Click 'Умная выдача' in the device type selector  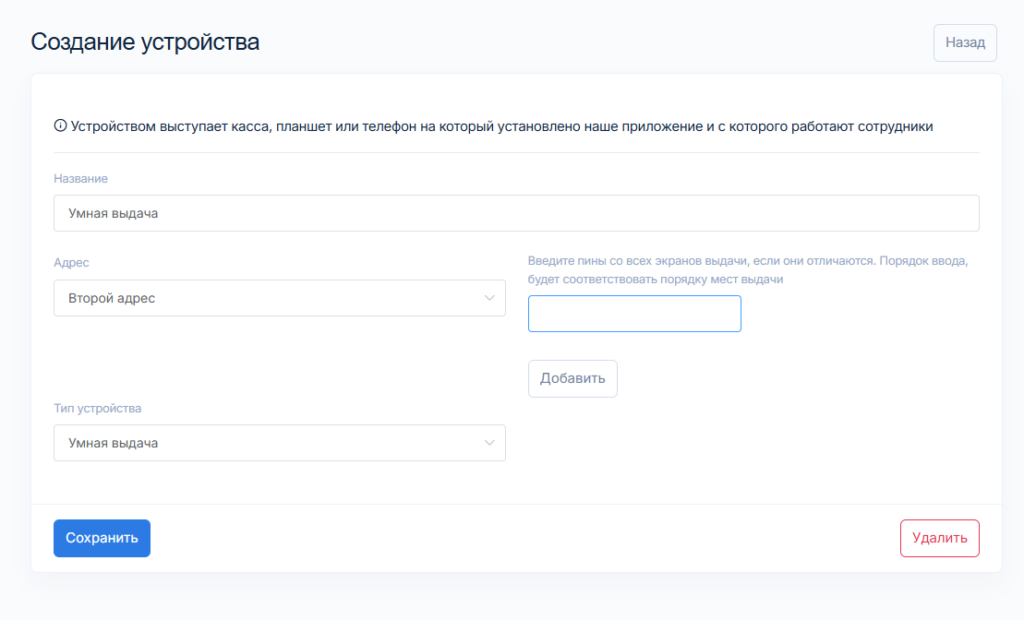[x=113, y=443]
